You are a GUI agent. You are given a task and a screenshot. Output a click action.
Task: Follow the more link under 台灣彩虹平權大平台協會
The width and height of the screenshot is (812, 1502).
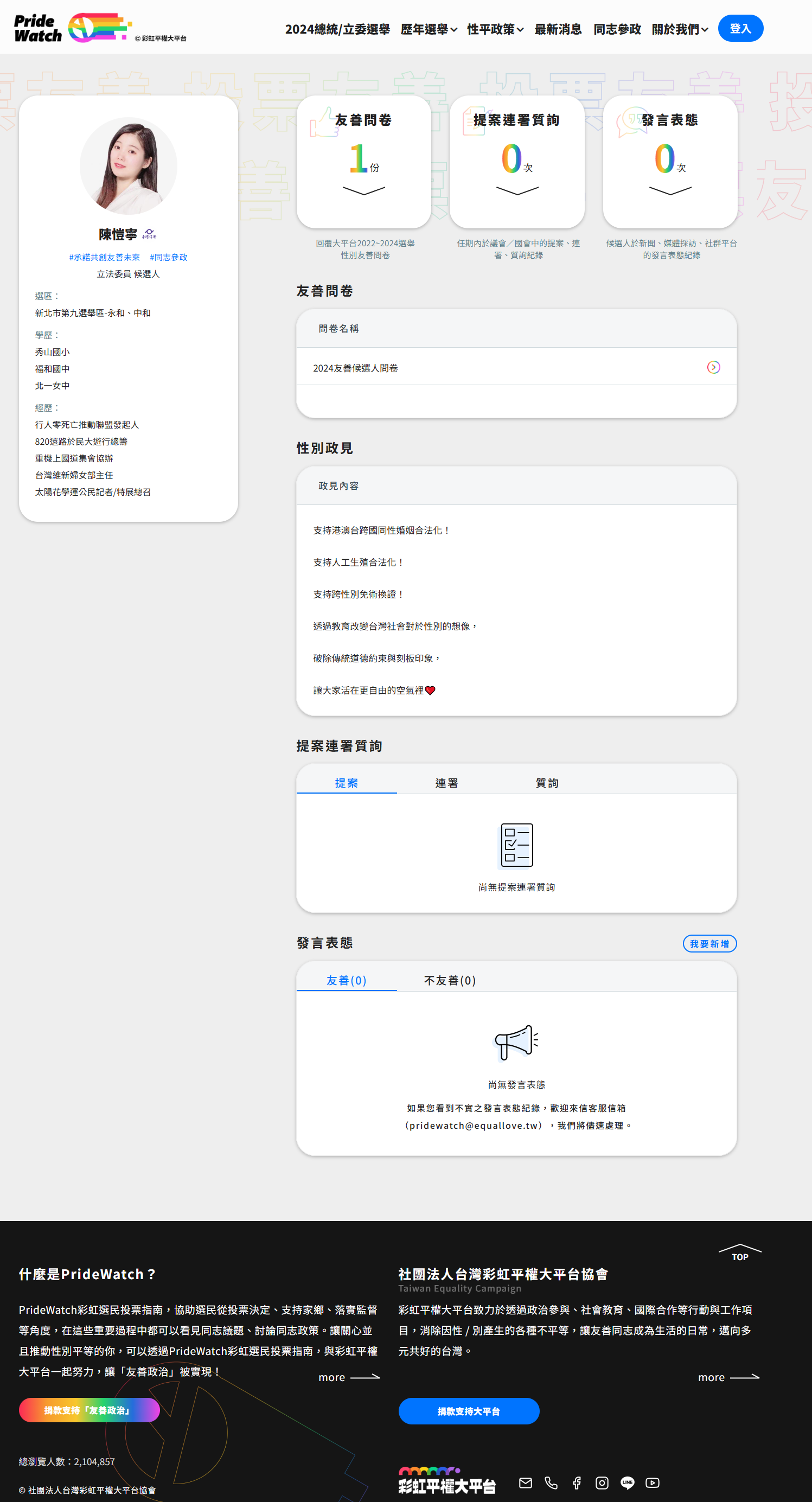[x=728, y=1377]
